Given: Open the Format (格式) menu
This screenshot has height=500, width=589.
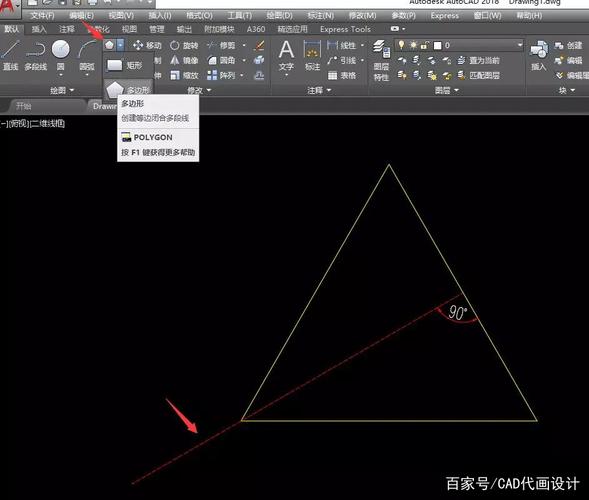Looking at the screenshot, I should 199,16.
